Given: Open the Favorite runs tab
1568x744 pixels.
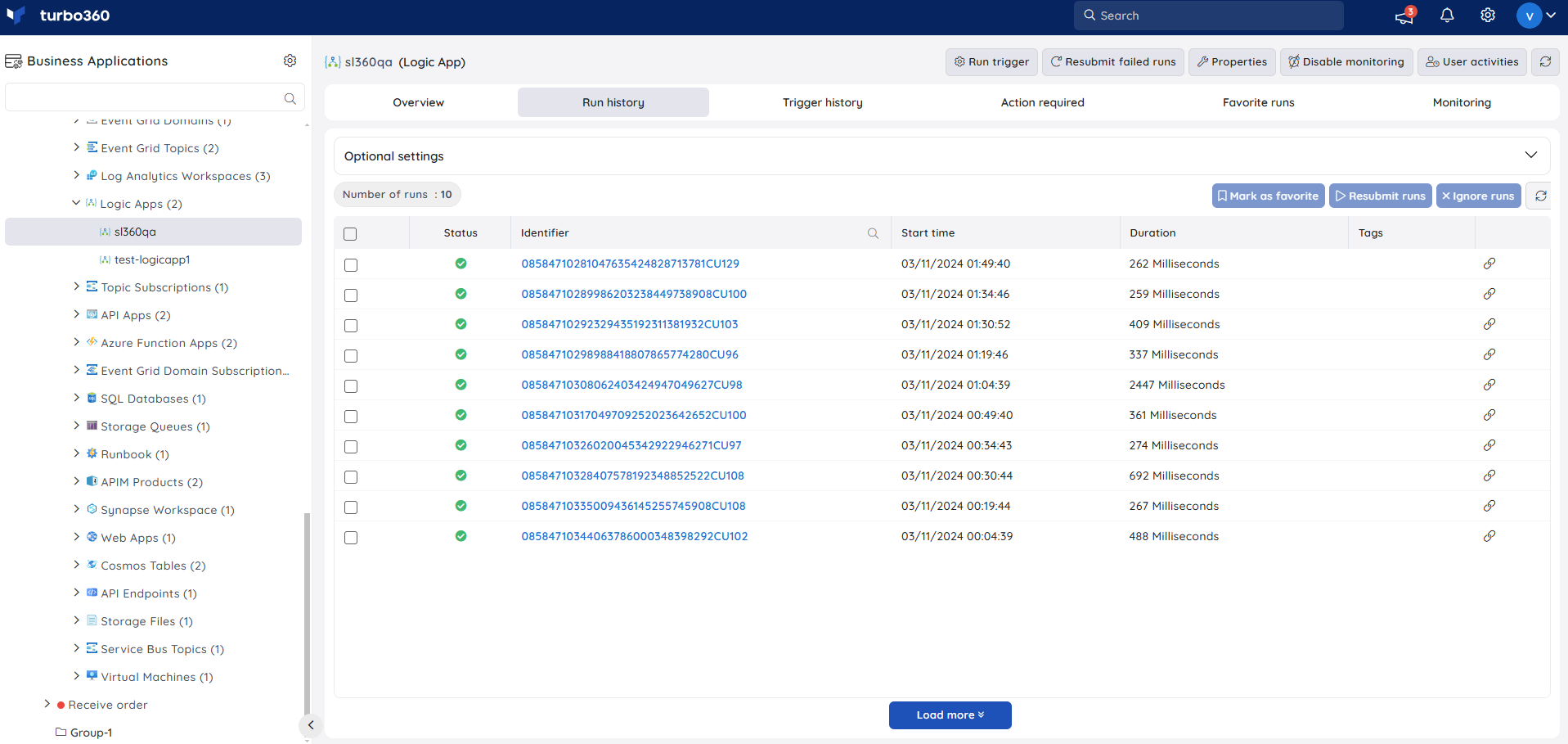Looking at the screenshot, I should 1259,102.
